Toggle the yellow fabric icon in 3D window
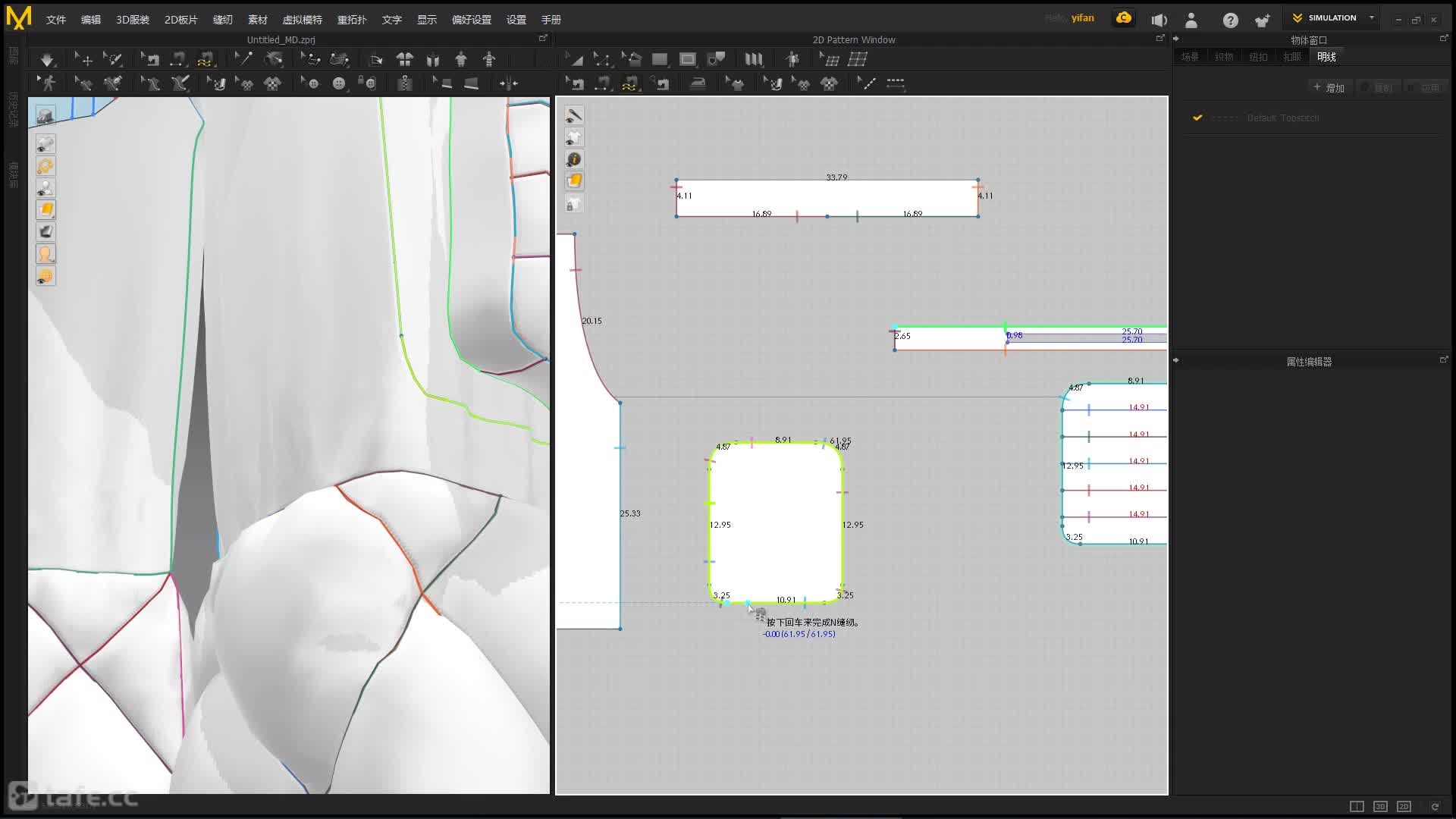 point(45,210)
